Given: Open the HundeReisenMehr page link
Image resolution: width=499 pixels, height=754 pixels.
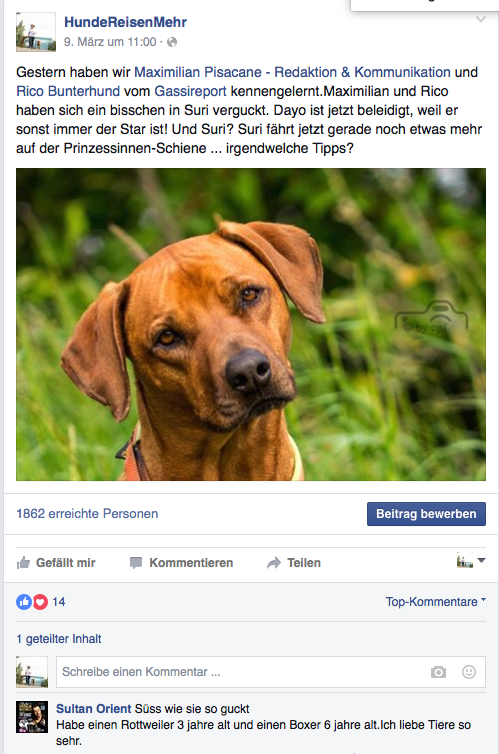Looking at the screenshot, I should tap(125, 22).
